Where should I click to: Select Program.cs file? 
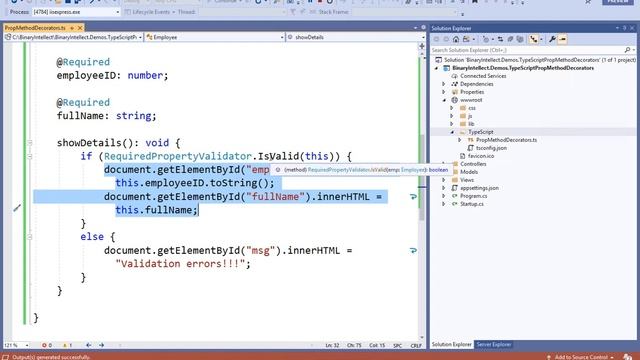pyautogui.click(x=473, y=196)
